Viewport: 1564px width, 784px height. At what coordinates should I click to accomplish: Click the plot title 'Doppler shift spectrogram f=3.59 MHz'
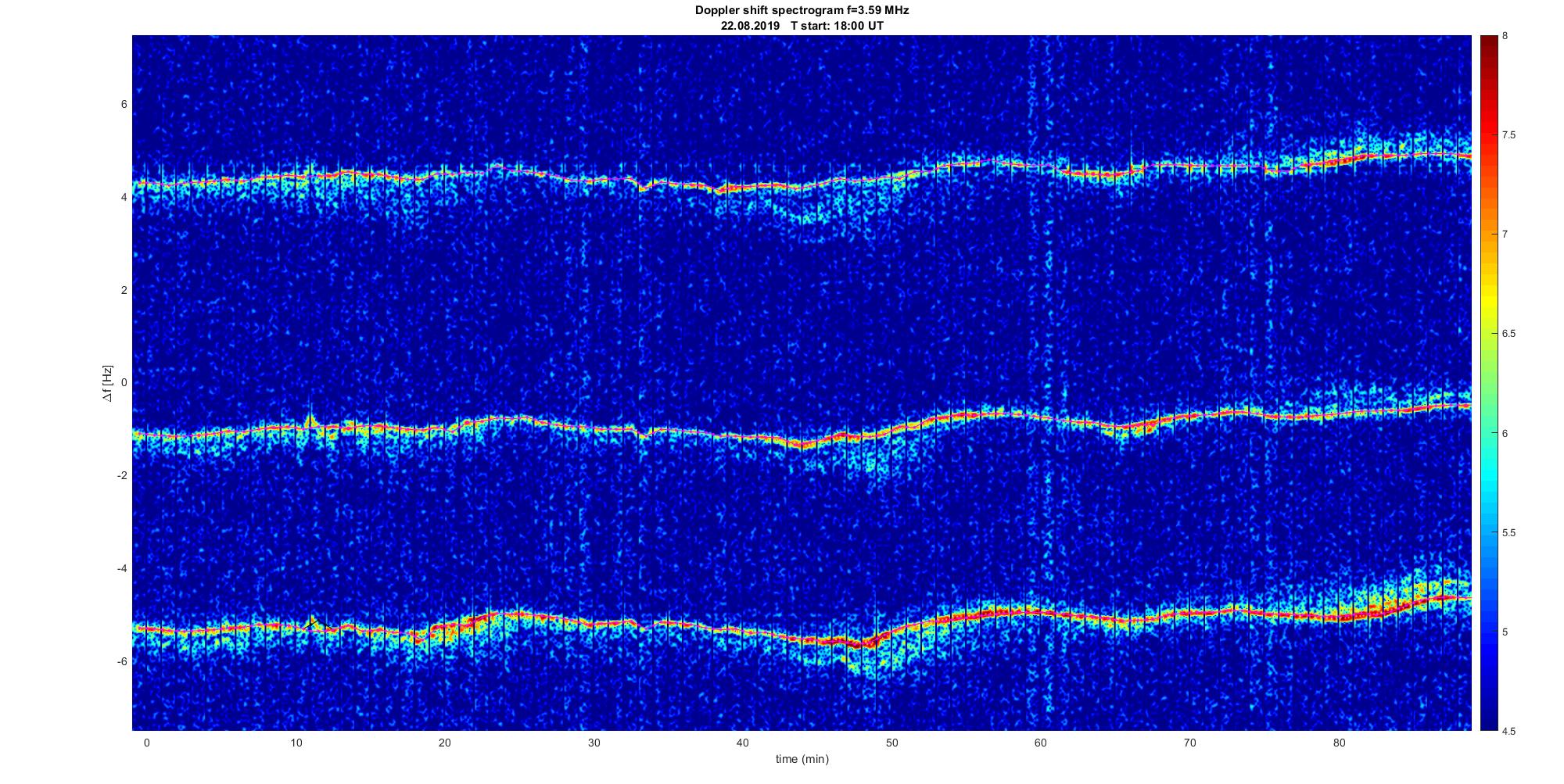(802, 11)
